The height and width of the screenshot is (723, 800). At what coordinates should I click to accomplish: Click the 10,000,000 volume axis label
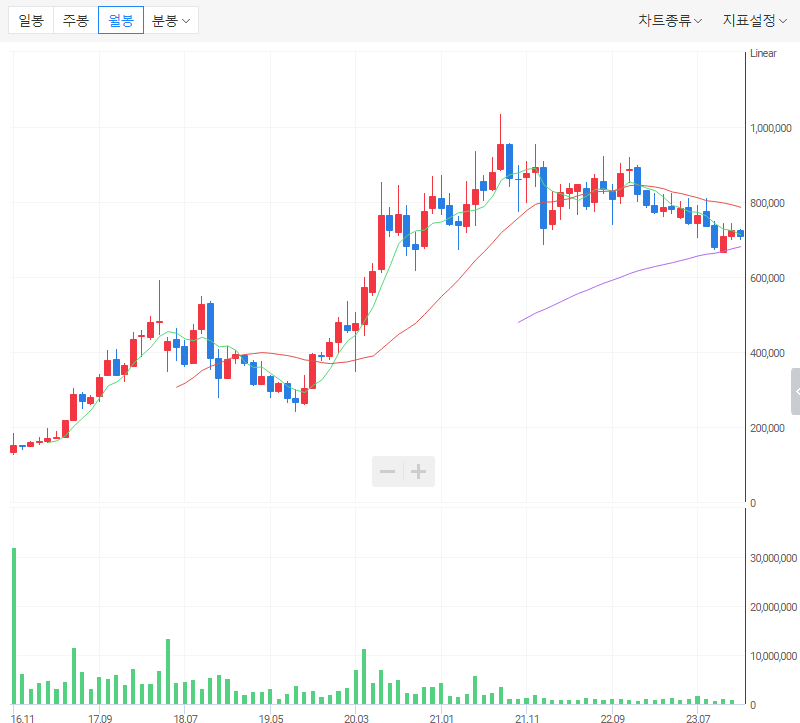coord(773,656)
